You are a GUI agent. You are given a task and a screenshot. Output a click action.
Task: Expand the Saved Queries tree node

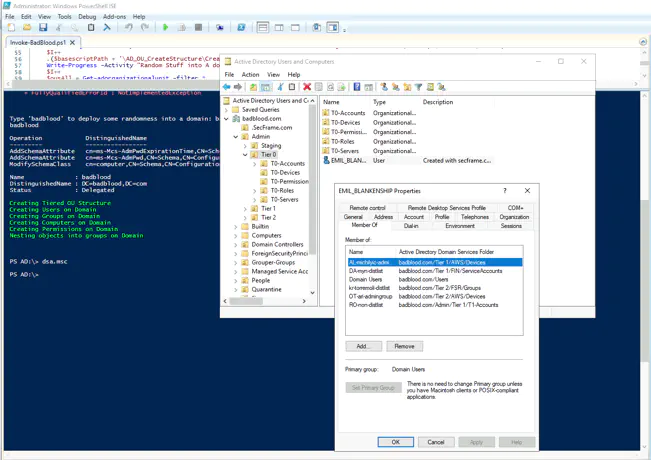tap(227, 110)
